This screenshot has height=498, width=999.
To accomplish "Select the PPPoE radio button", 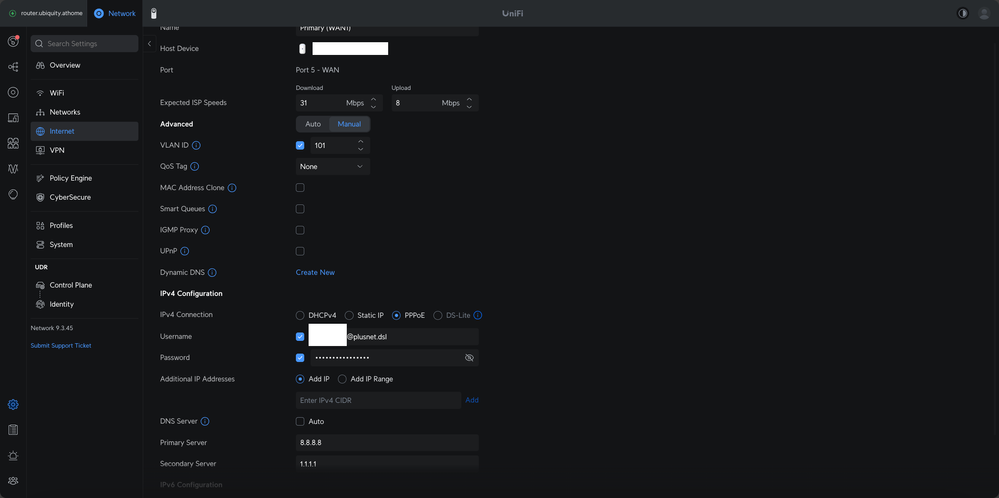I will click(x=396, y=315).
